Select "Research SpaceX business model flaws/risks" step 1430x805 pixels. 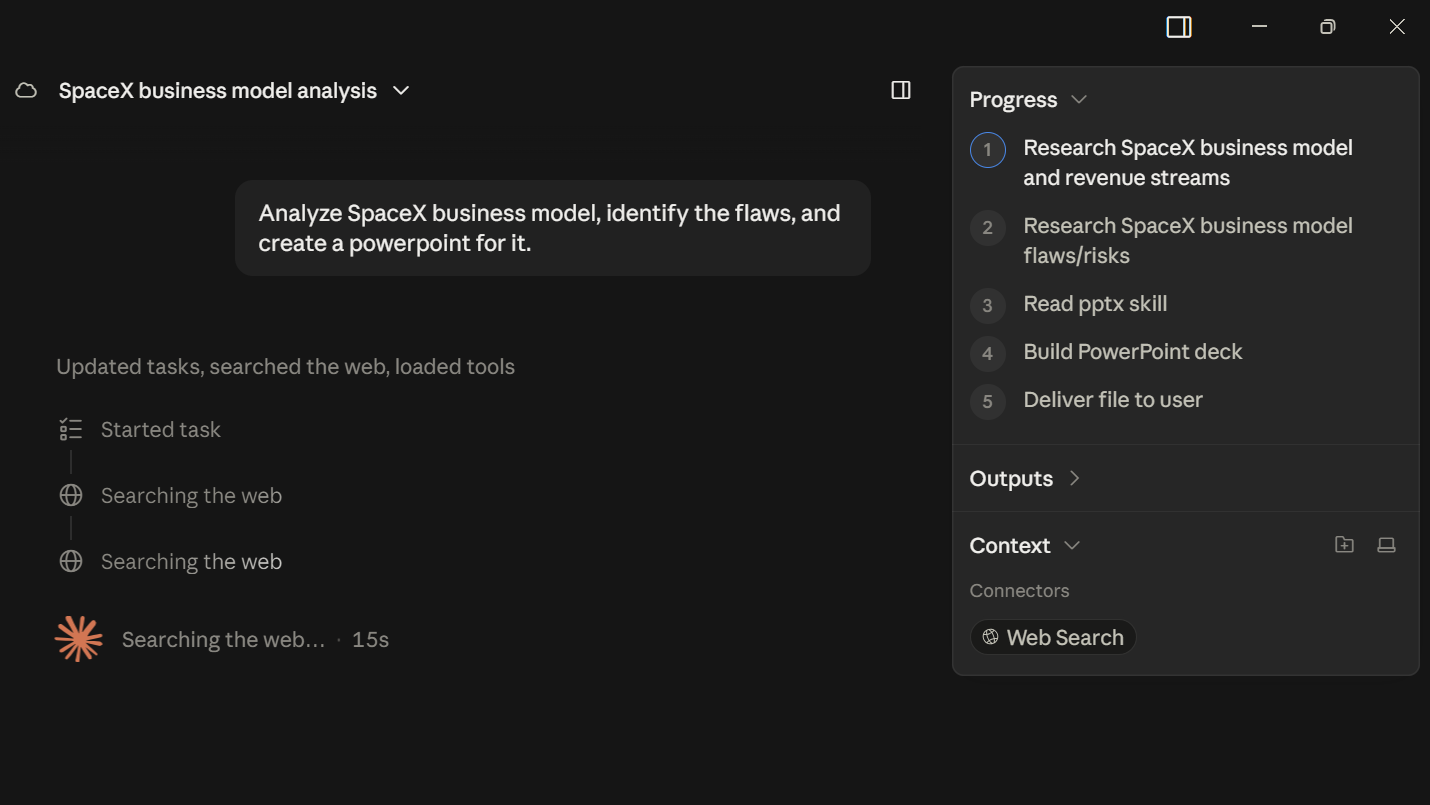1188,241
